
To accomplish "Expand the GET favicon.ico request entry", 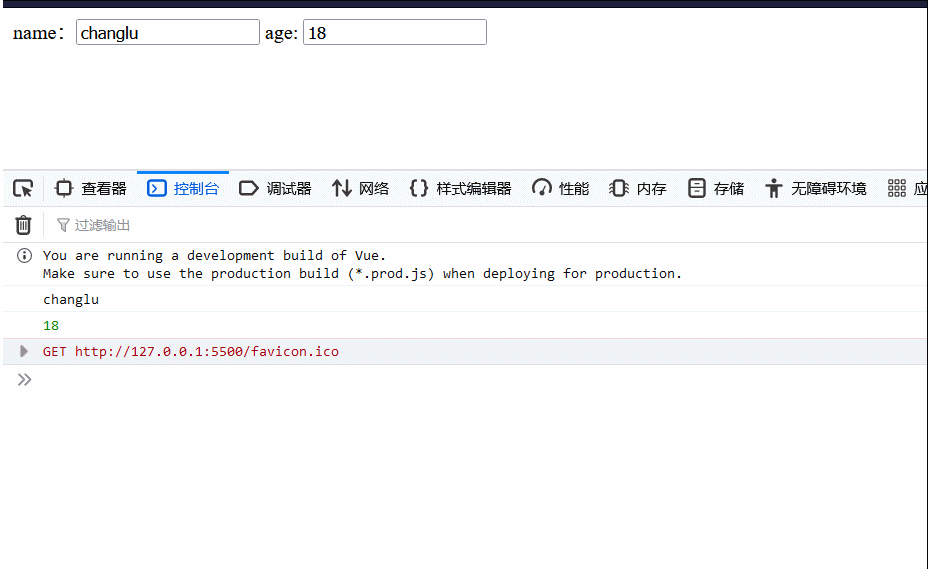I will 24,351.
